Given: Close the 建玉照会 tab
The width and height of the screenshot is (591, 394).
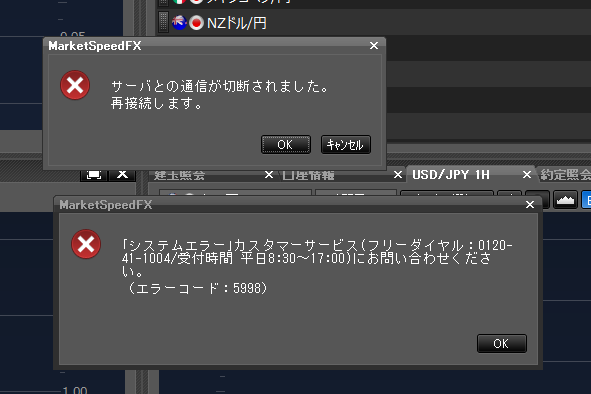Looking at the screenshot, I should click(x=268, y=175).
